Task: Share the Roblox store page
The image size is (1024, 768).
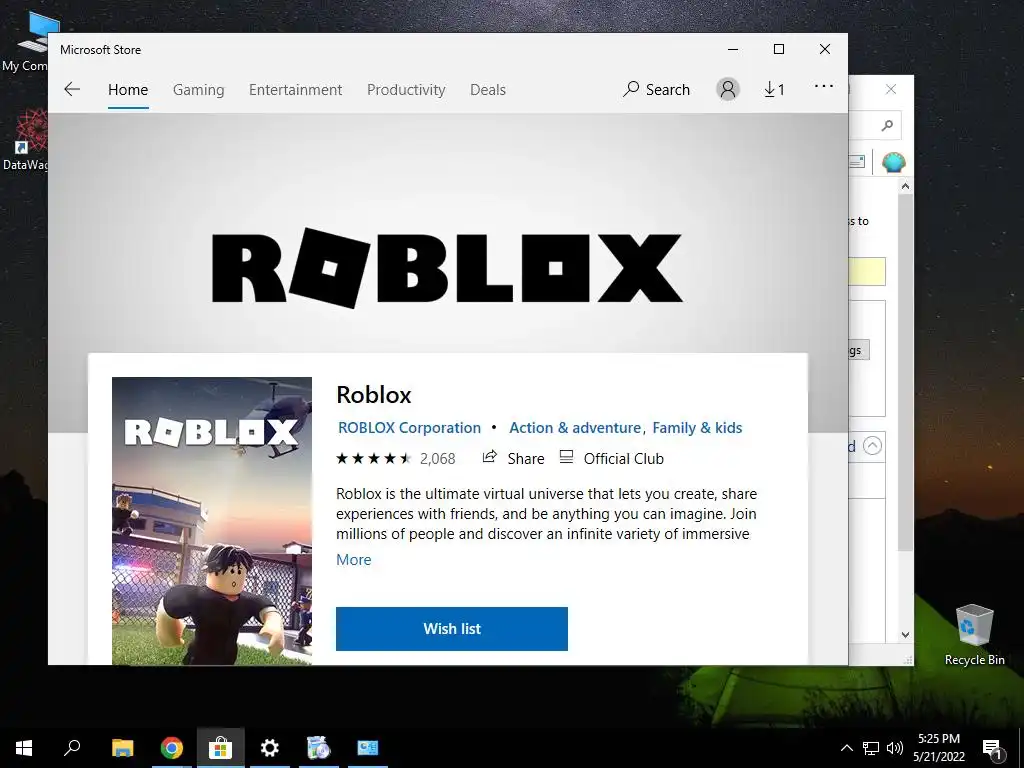Action: tap(513, 458)
